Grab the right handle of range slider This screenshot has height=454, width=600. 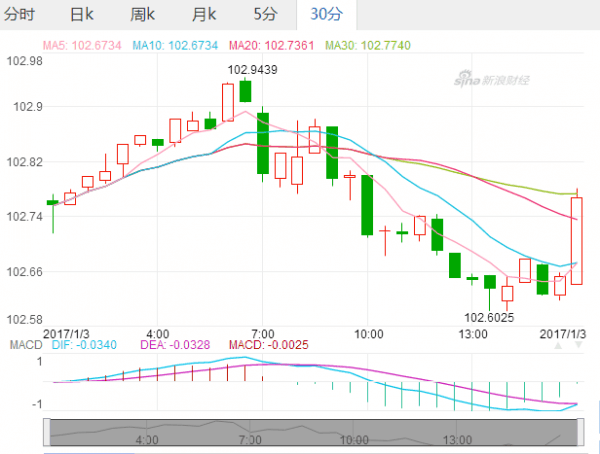(x=580, y=432)
